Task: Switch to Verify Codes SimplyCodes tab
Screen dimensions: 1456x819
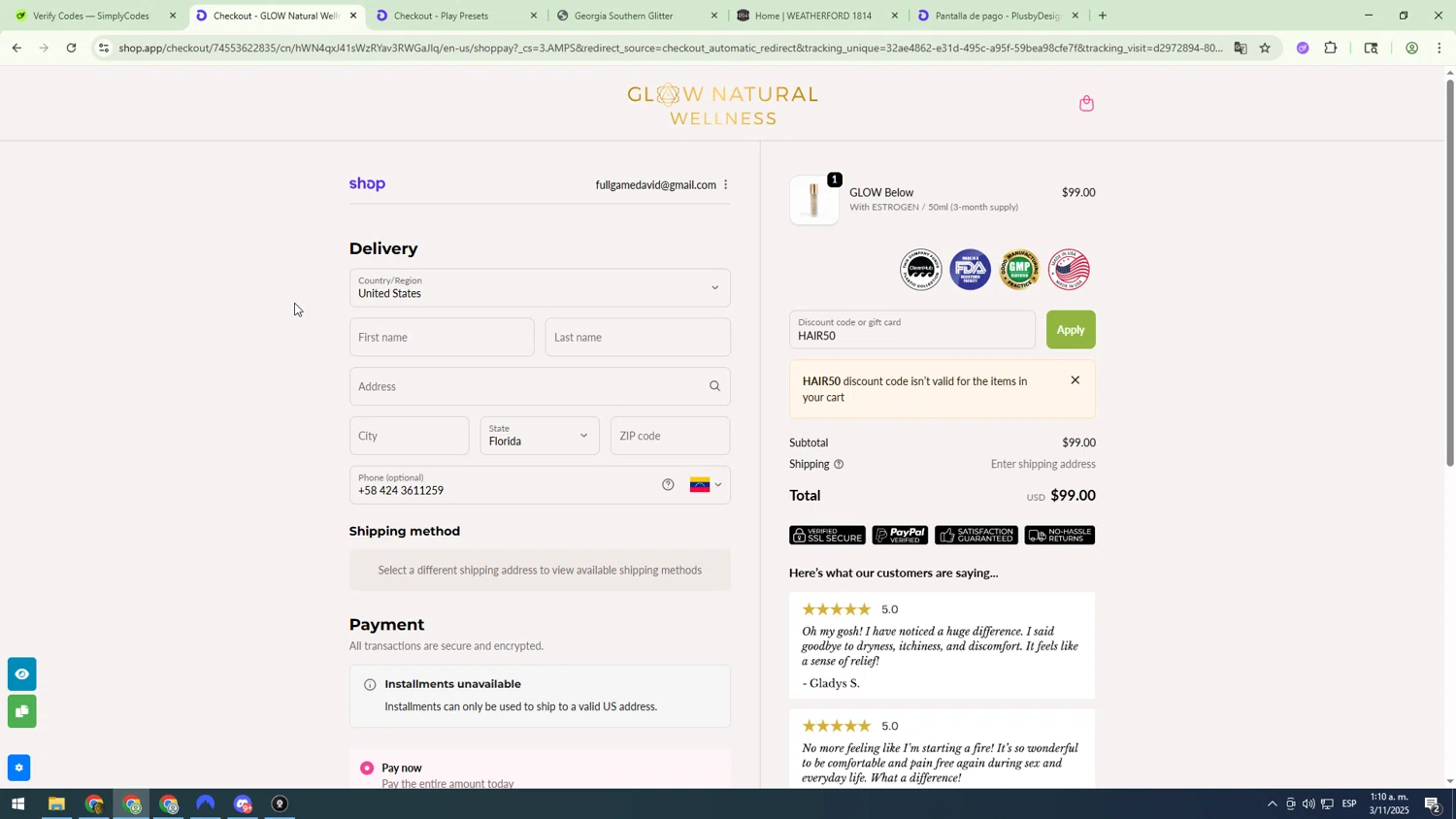Action: tap(92, 16)
